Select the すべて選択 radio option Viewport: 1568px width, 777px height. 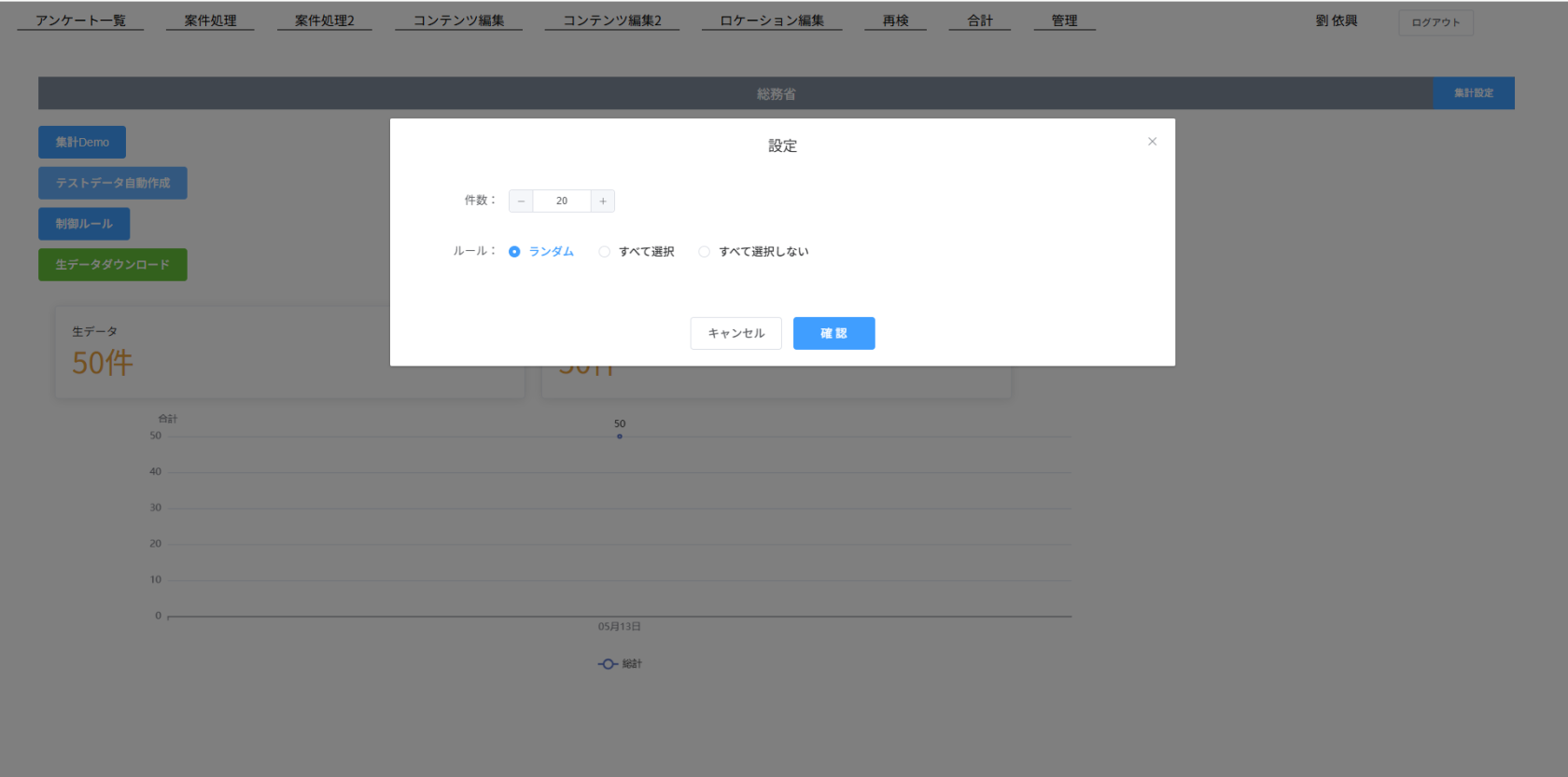pyautogui.click(x=605, y=252)
